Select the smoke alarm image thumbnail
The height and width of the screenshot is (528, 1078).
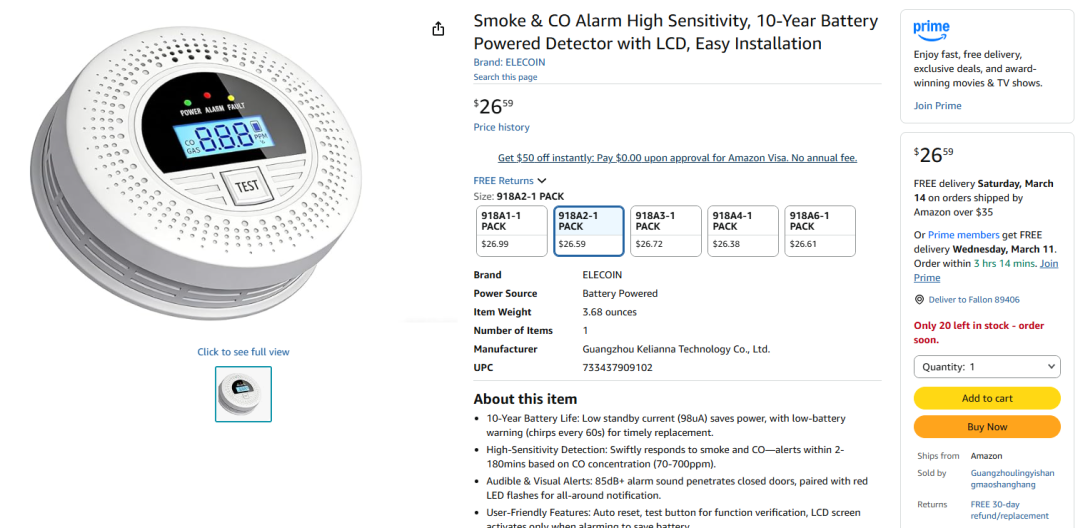point(243,394)
